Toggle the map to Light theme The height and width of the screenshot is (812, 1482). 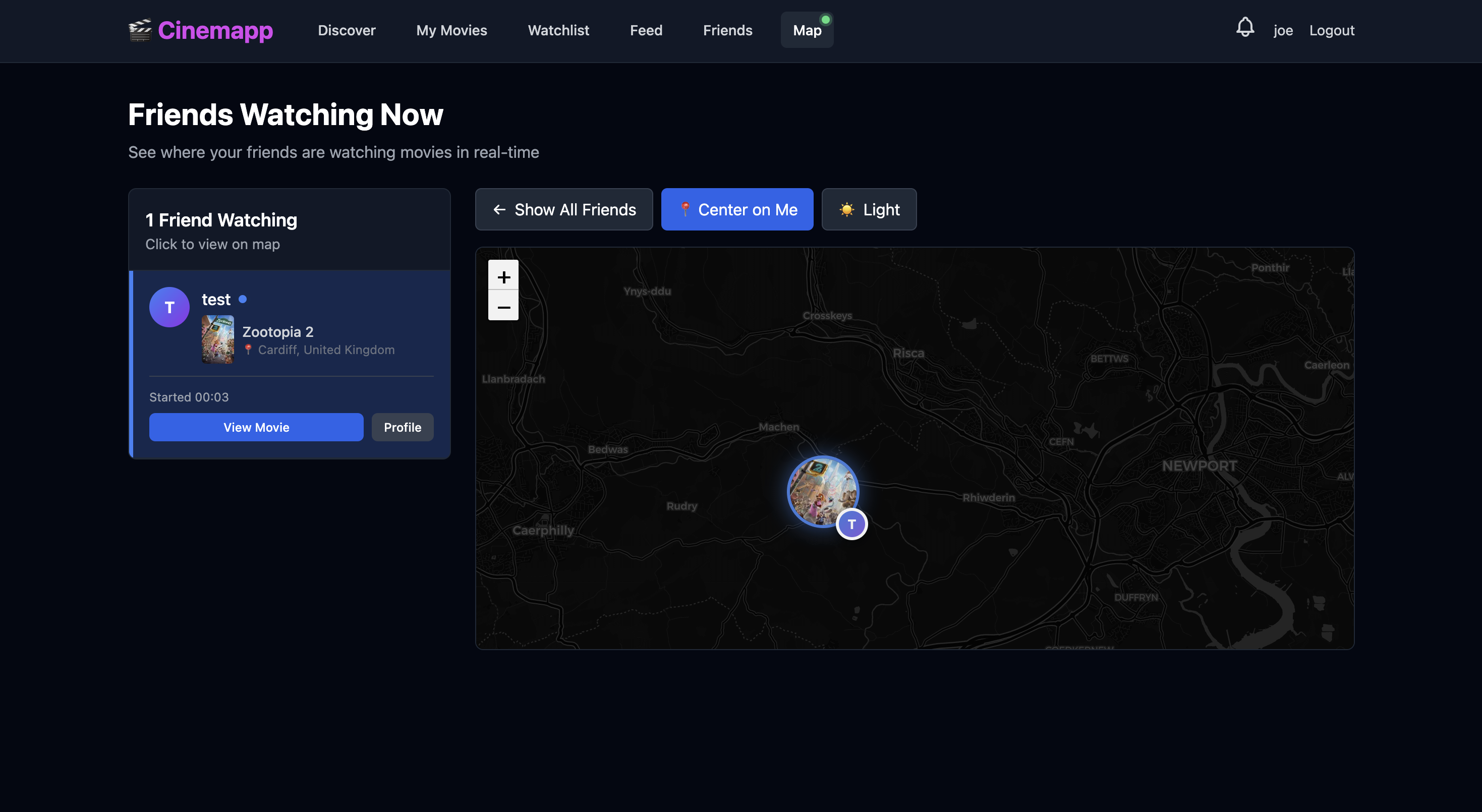869,209
